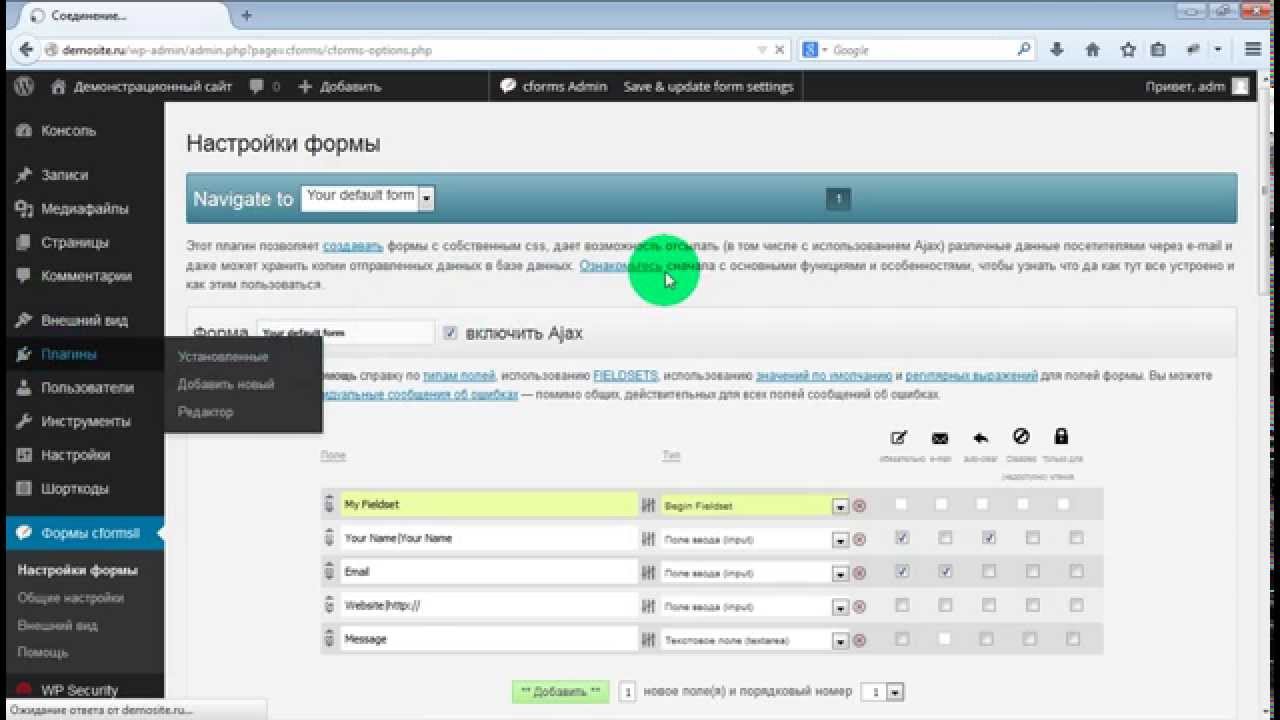This screenshot has width=1280, height=720.
Task: Click drag handle of Your Name row
Action: tap(328, 538)
